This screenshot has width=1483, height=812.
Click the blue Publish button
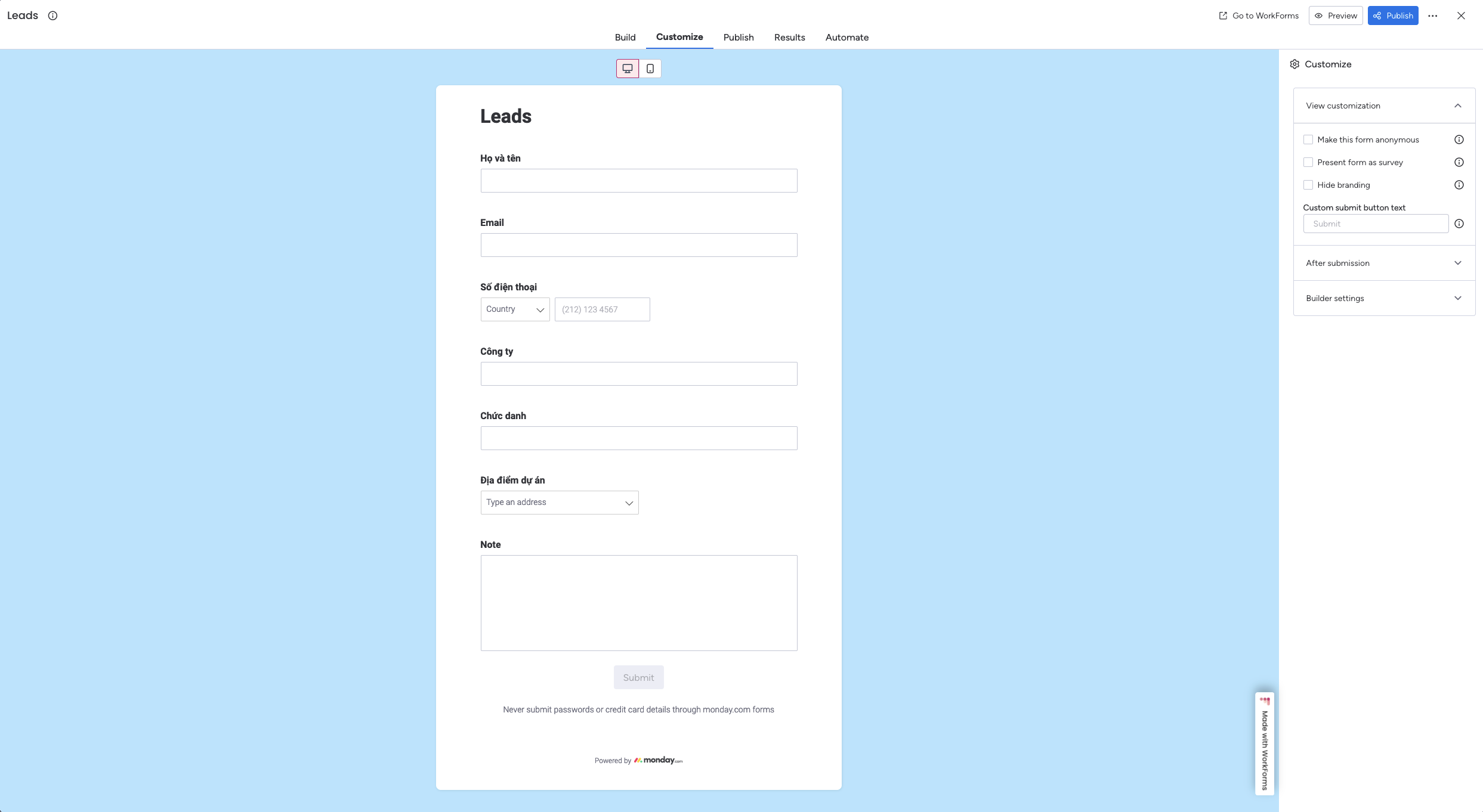pos(1392,16)
